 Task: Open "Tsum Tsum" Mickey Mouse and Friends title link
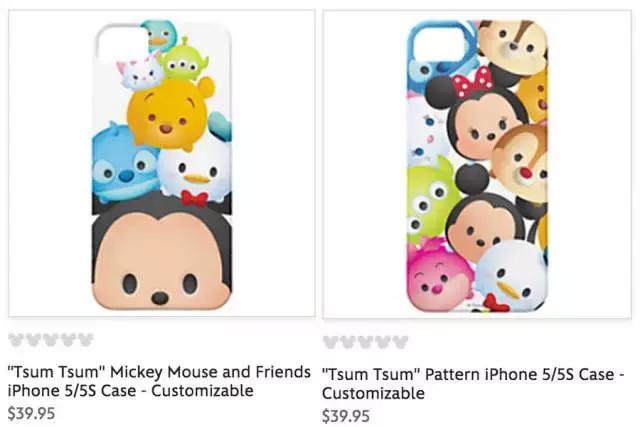159,381
